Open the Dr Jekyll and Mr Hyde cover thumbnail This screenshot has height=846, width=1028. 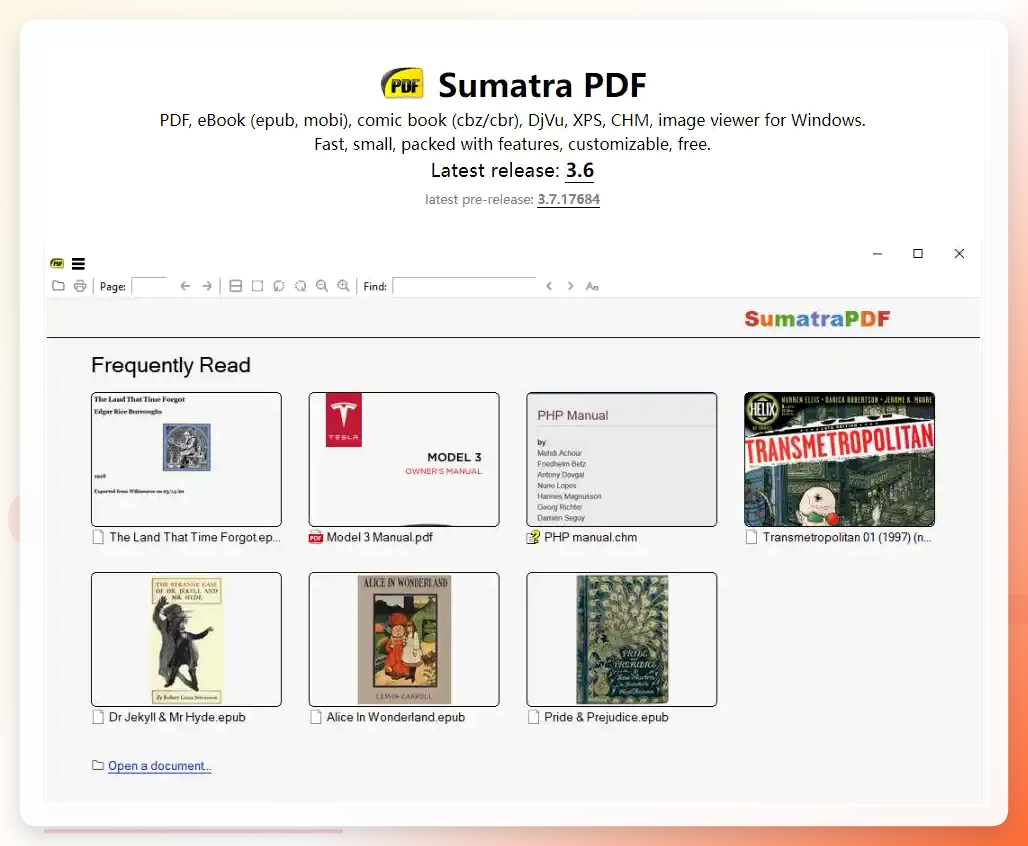[186, 639]
